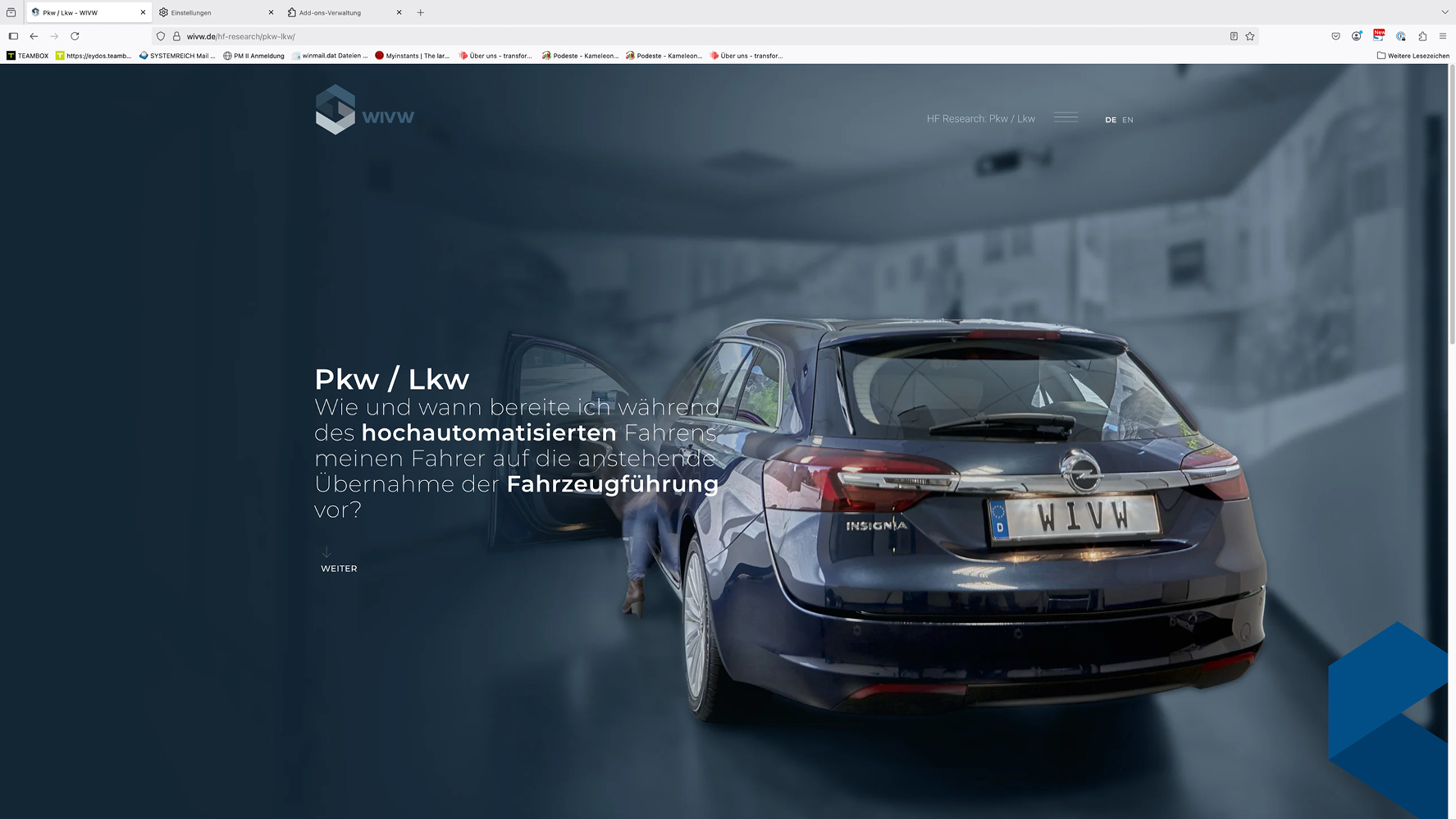This screenshot has width=1456, height=819.
Task: Switch to the Add-ons-Verwaltung tab
Action: 345,12
